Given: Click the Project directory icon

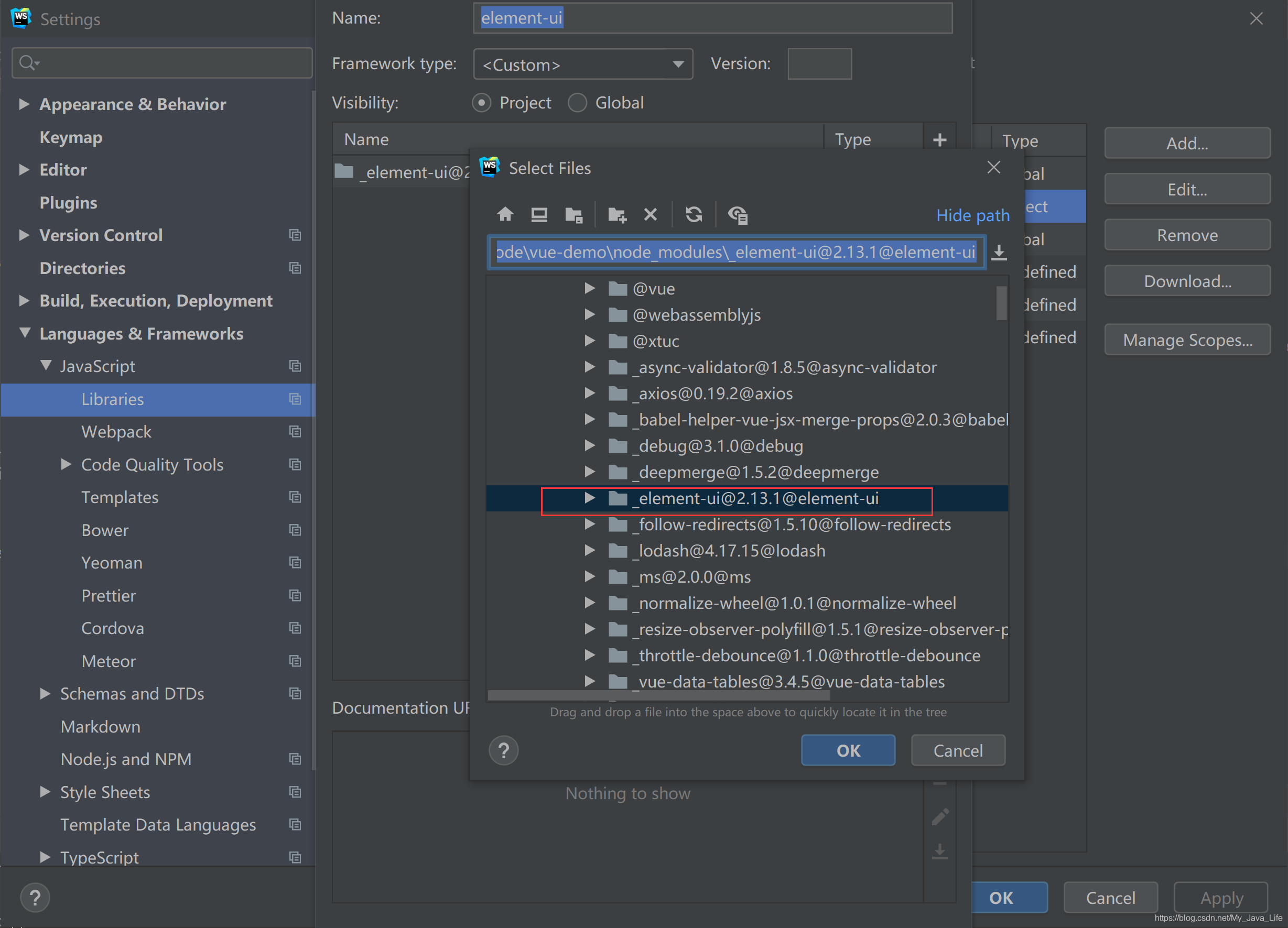Looking at the screenshot, I should [574, 214].
